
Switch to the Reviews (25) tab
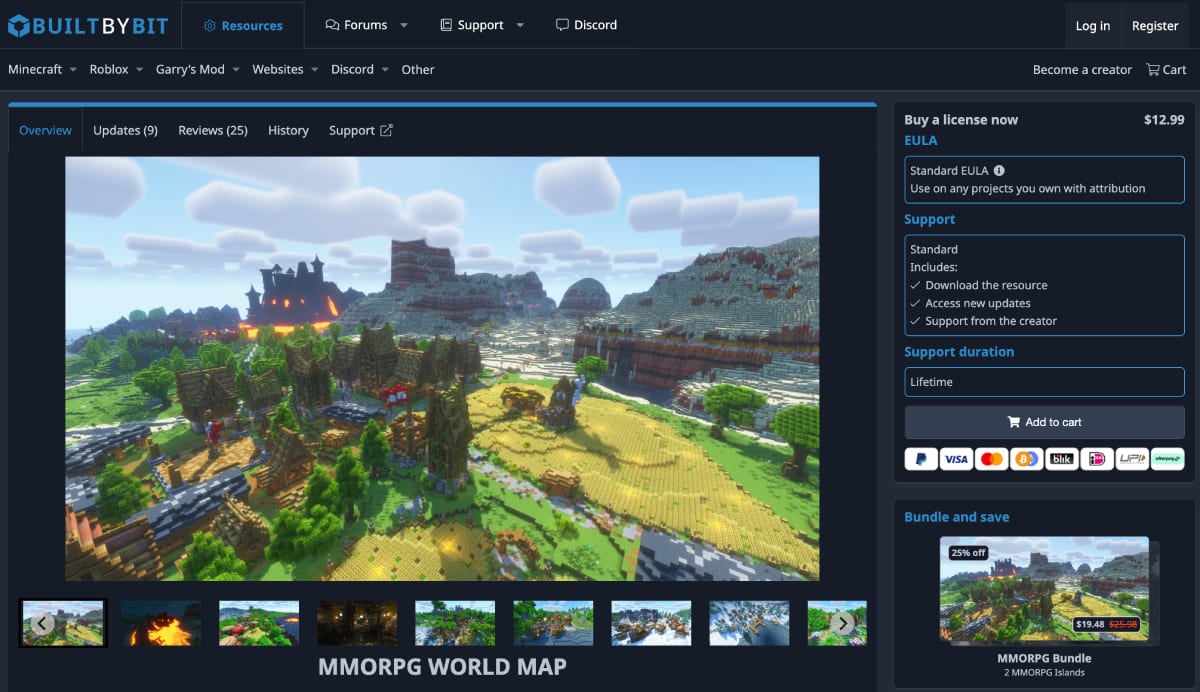213,130
